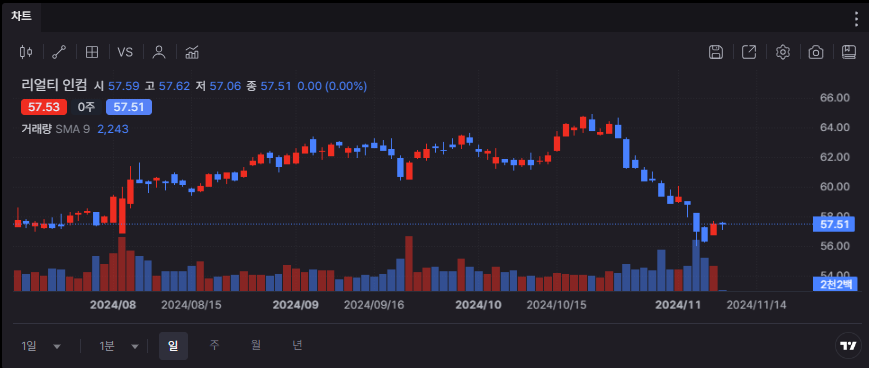Click the 0.00 (0.00%) change value

point(332,86)
